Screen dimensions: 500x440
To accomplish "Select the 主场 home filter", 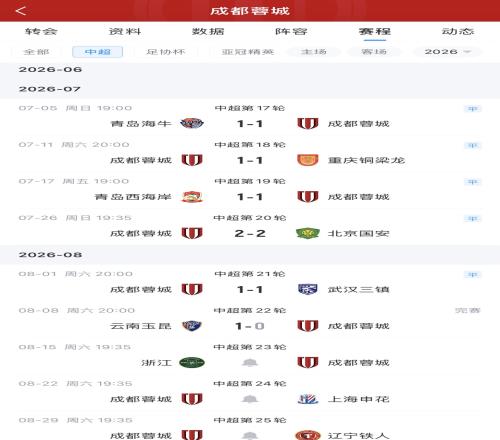I will (x=314, y=52).
